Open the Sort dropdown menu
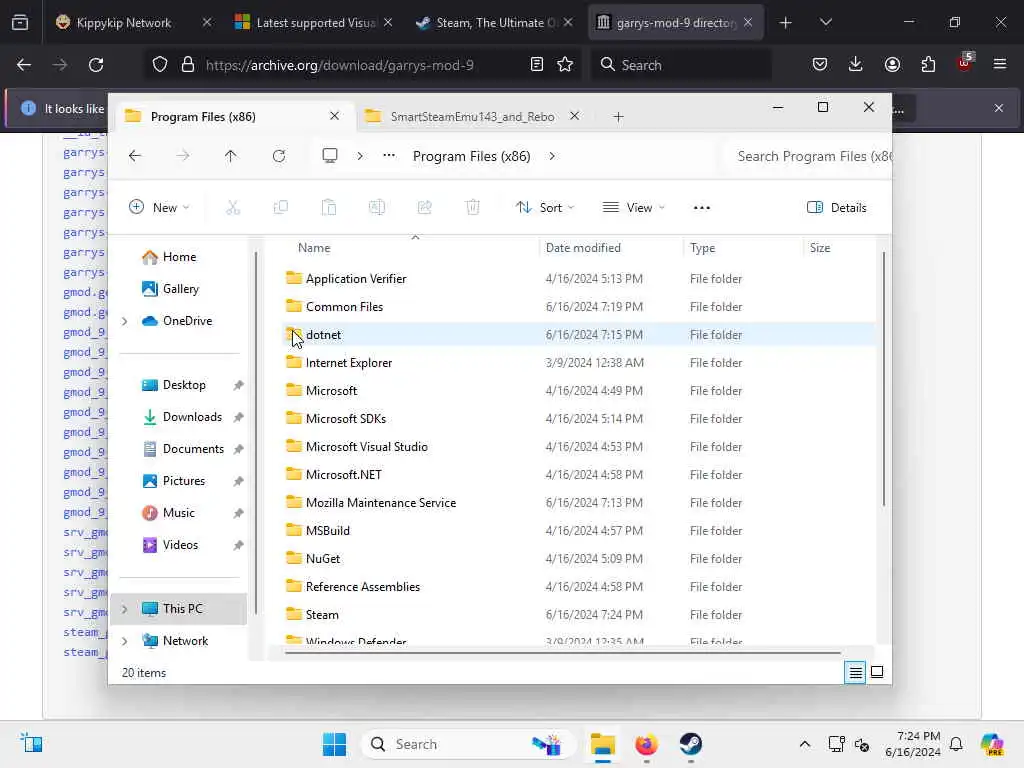 pos(545,208)
